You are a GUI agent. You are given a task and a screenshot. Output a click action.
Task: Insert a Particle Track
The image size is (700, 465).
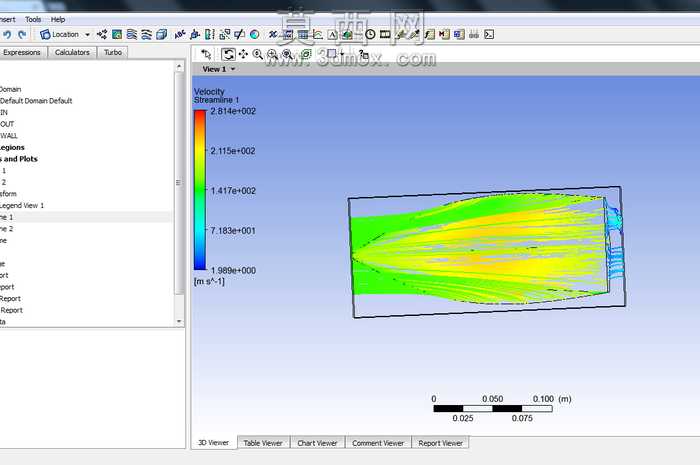[146, 34]
